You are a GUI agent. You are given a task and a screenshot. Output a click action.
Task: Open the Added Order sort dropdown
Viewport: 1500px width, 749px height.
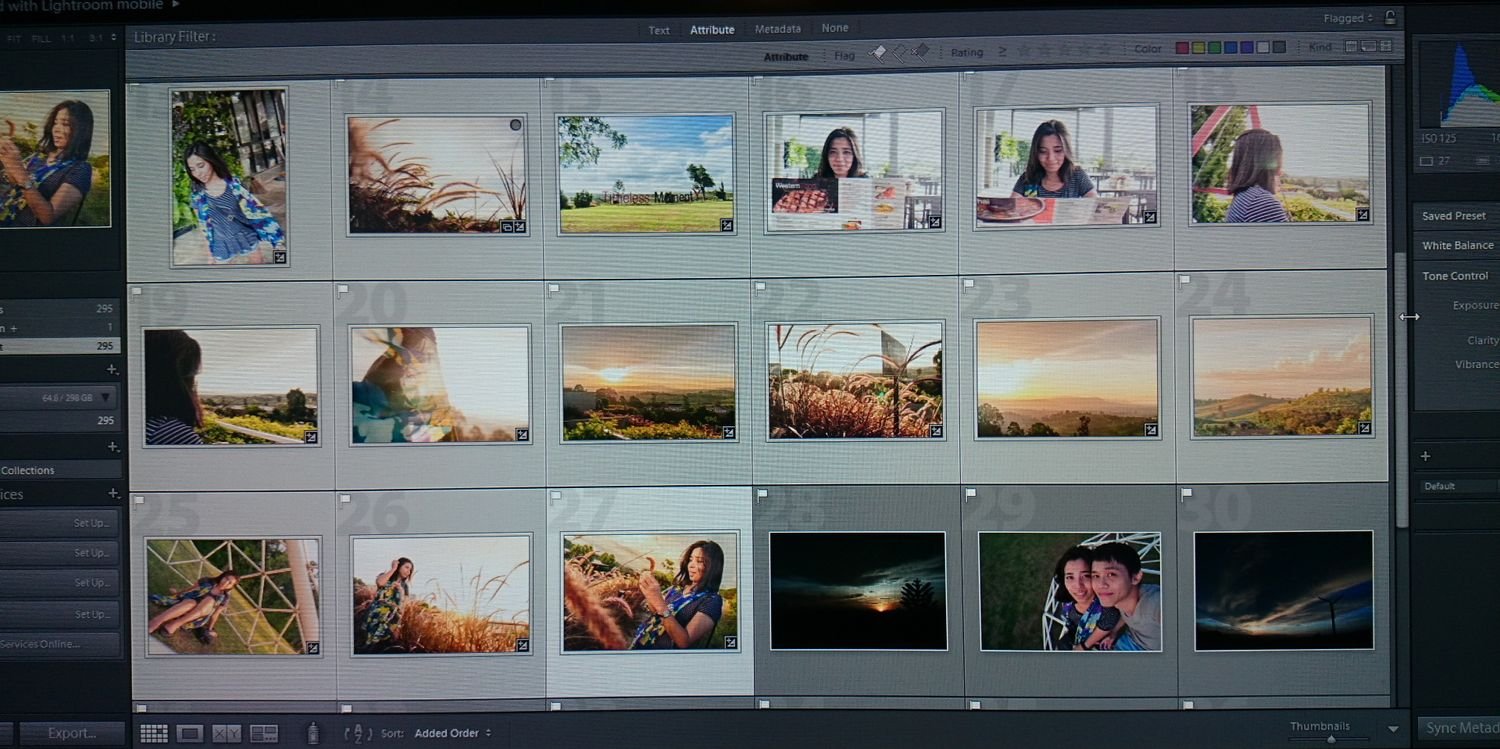click(453, 733)
